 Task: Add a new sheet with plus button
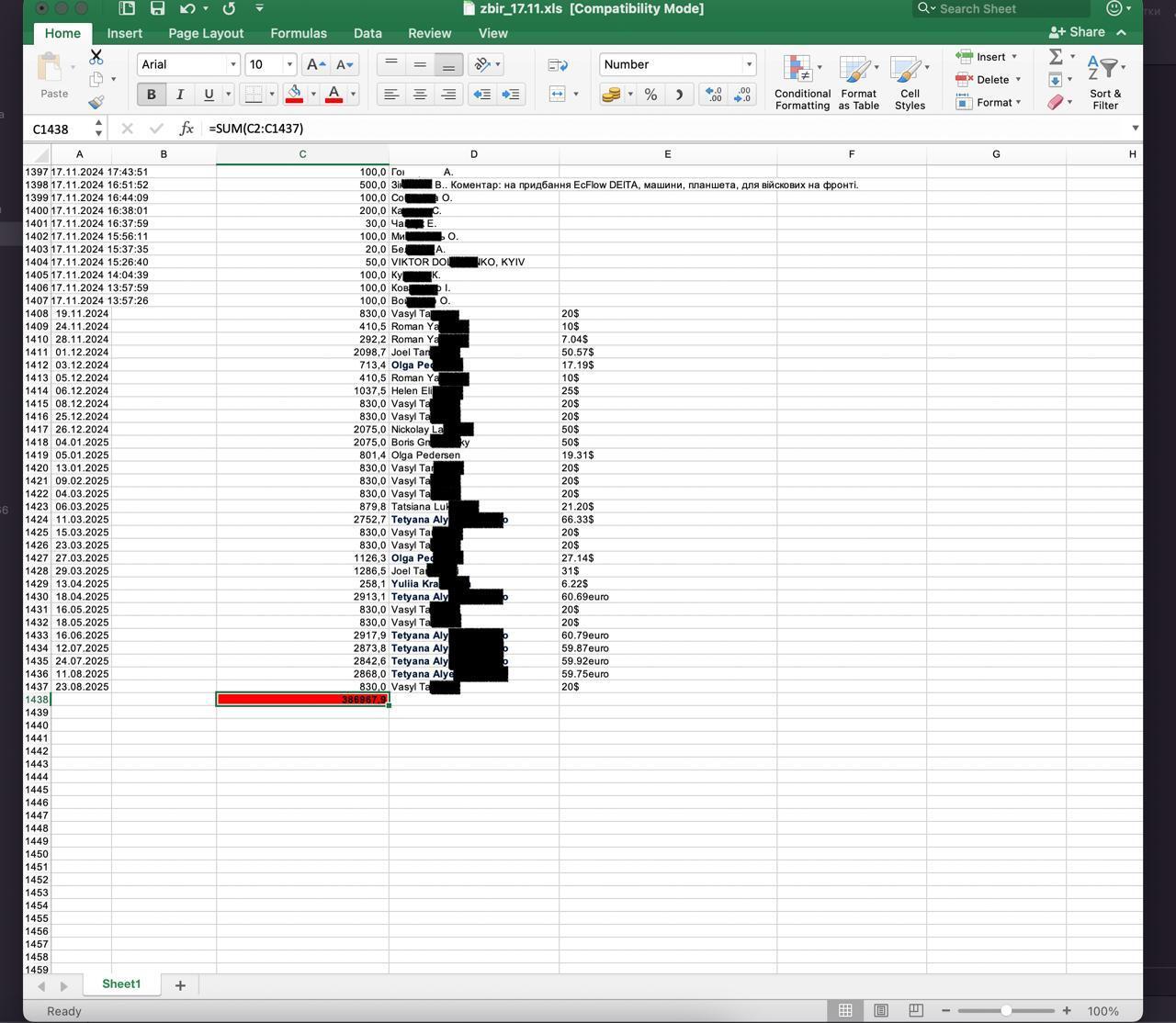click(180, 984)
